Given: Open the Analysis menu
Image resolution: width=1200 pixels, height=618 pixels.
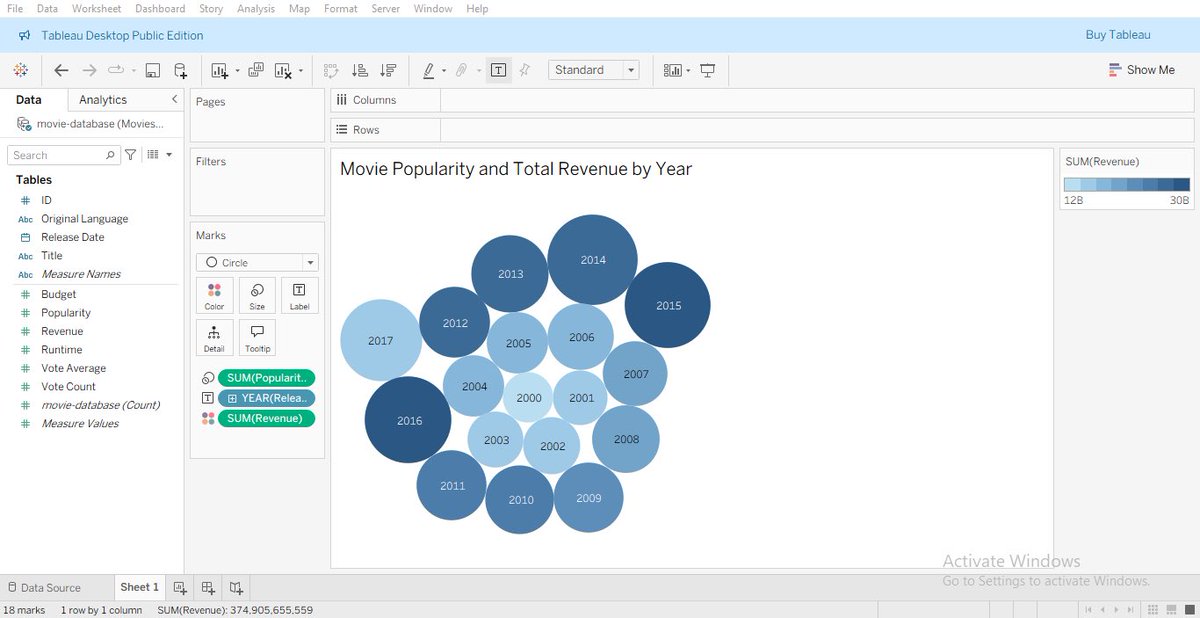Looking at the screenshot, I should pyautogui.click(x=255, y=8).
